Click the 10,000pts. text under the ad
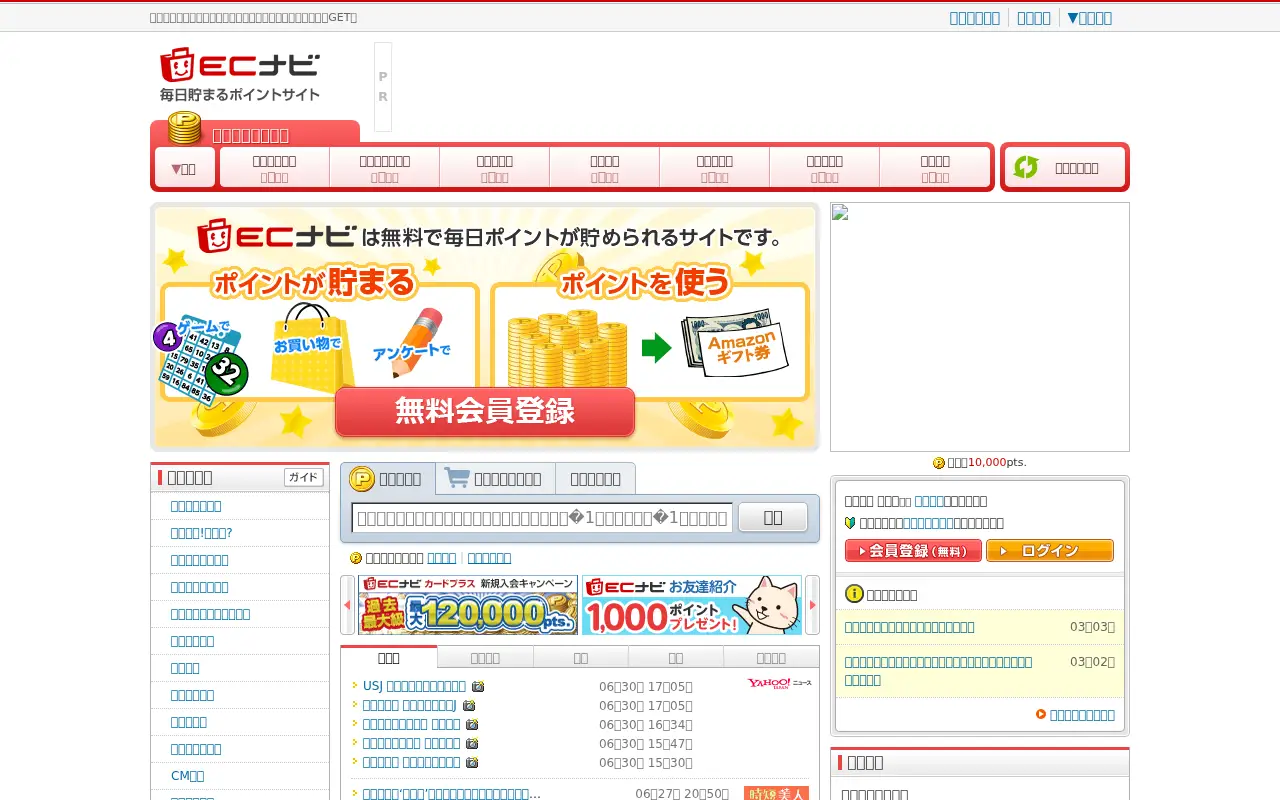This screenshot has height=800, width=1280. pyautogui.click(x=997, y=462)
